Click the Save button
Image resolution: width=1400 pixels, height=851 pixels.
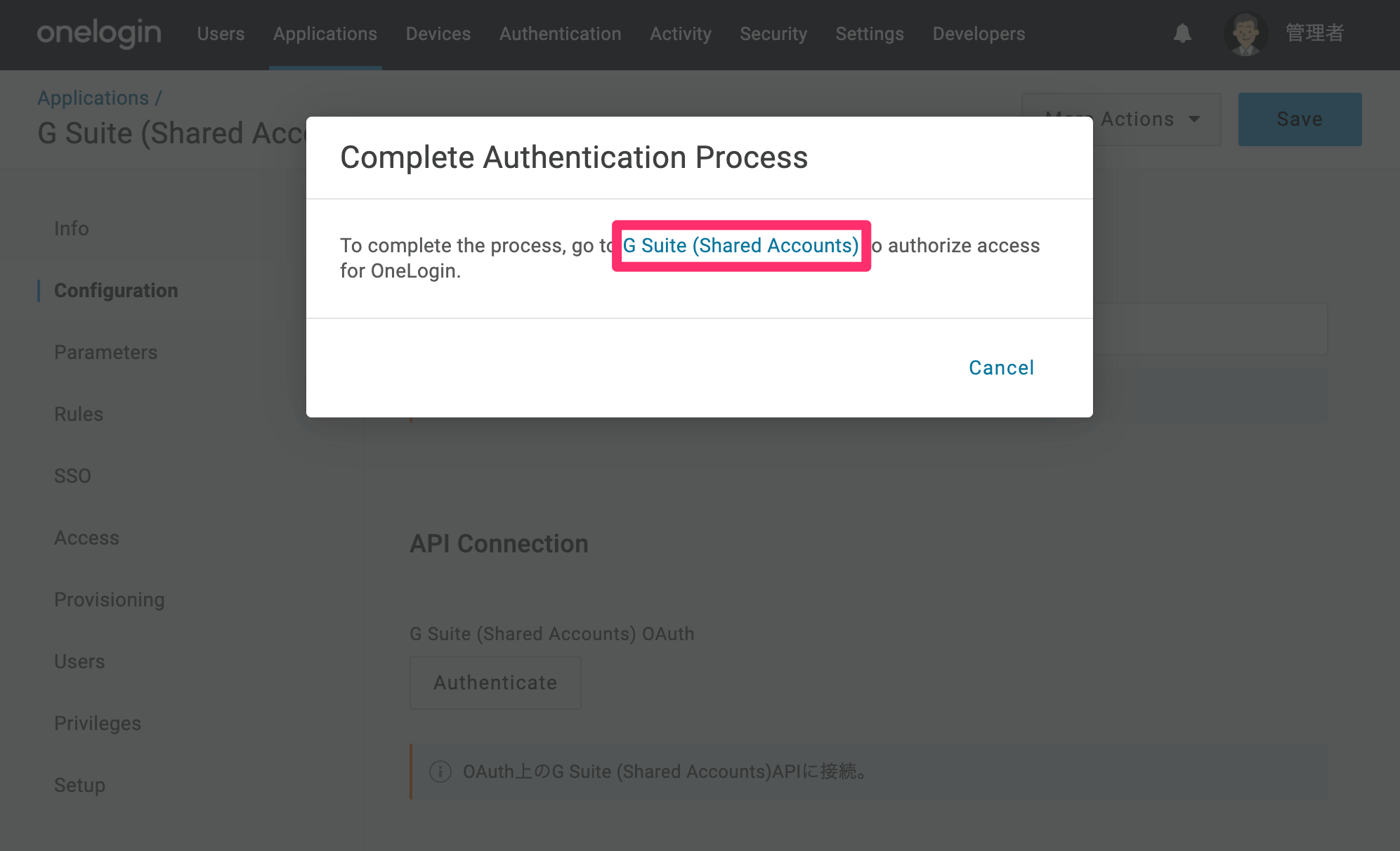(x=1300, y=119)
